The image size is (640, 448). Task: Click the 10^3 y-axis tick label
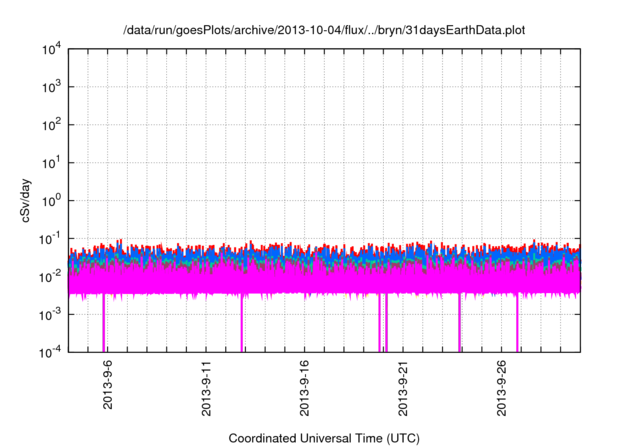pos(51,87)
